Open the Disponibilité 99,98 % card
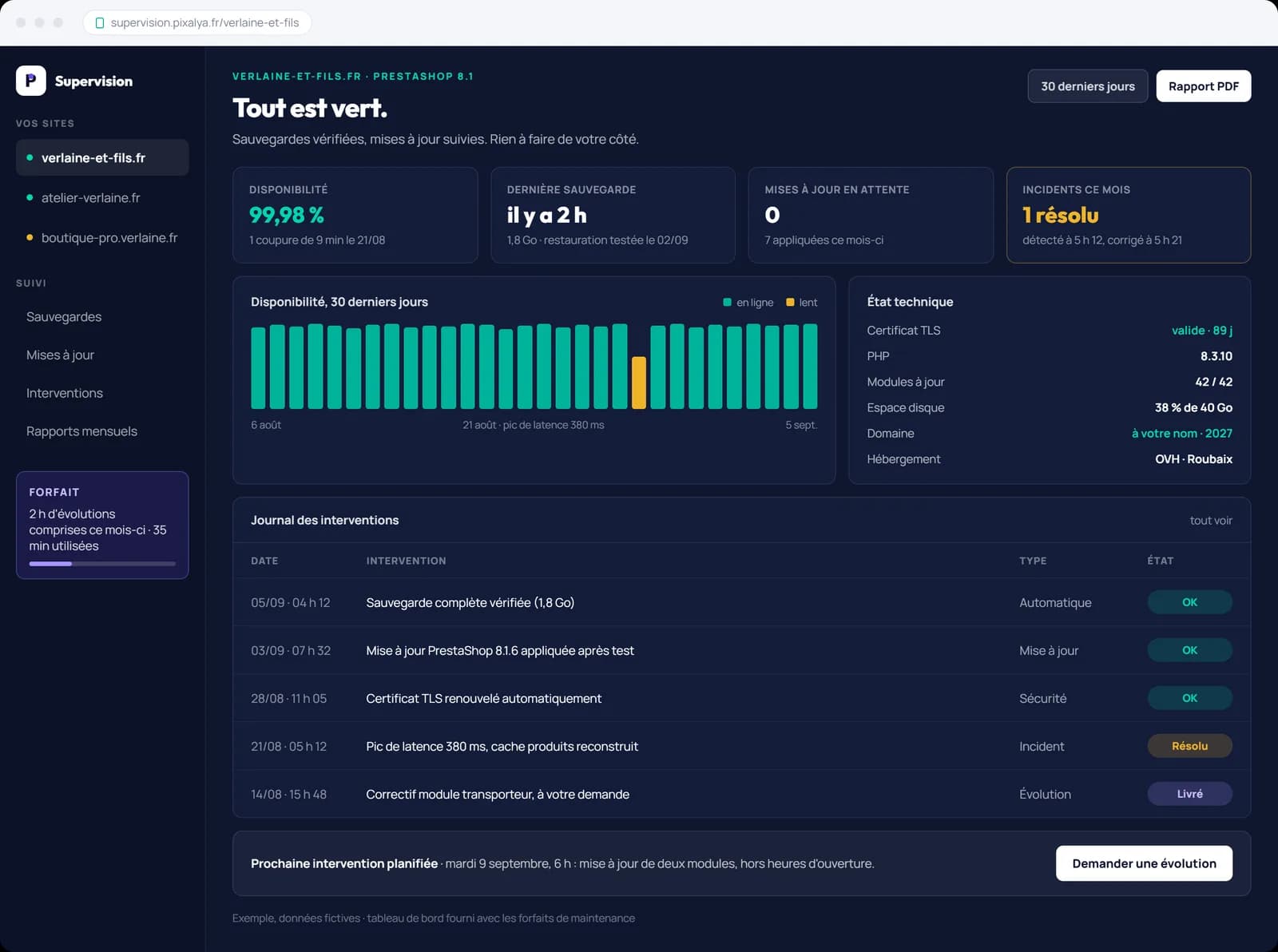1278x952 pixels. (355, 215)
